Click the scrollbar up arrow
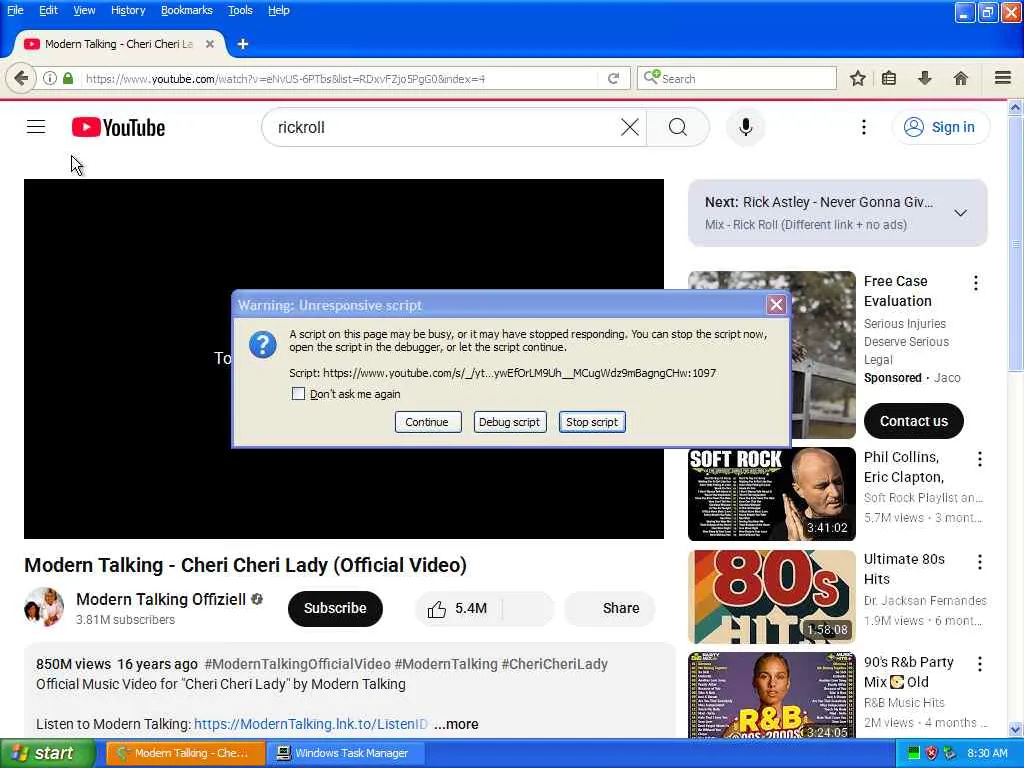Viewport: 1024px width, 768px height. [1015, 108]
